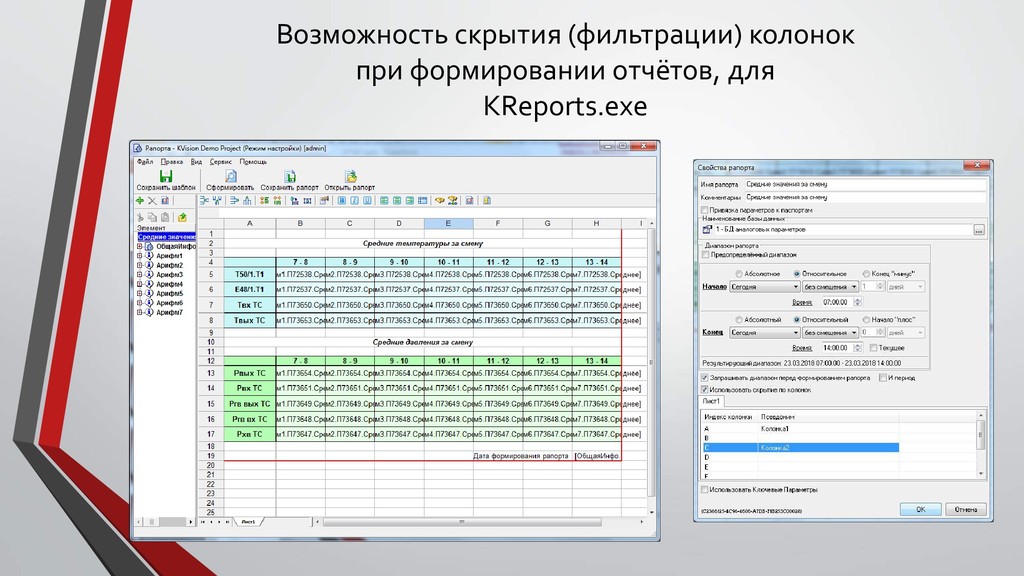Click cell Рвых ТС in the spreadsheet
This screenshot has height=576, width=1024.
point(250,374)
